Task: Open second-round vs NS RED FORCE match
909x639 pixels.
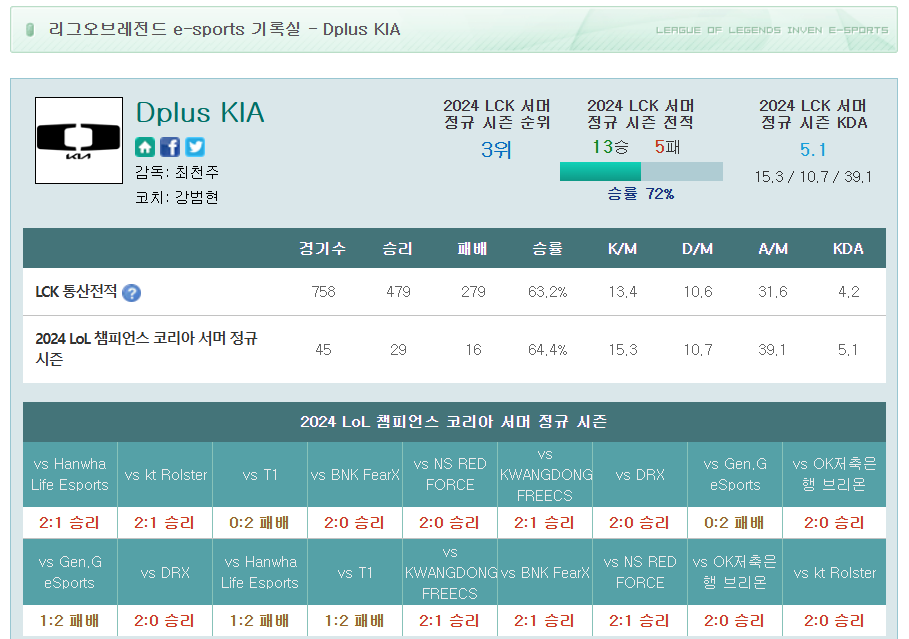Action: click(641, 572)
